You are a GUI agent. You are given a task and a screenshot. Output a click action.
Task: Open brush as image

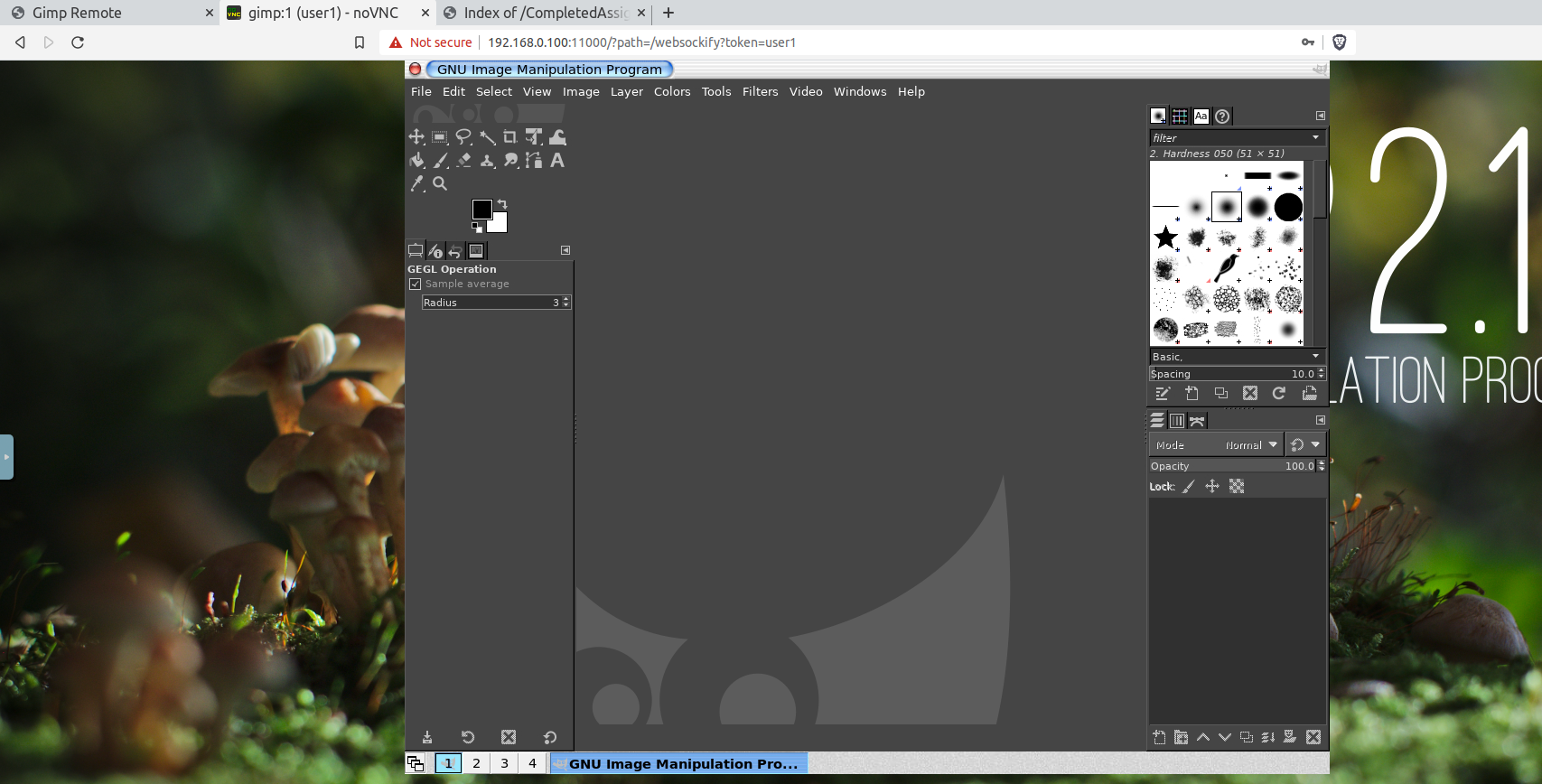tap(1309, 393)
